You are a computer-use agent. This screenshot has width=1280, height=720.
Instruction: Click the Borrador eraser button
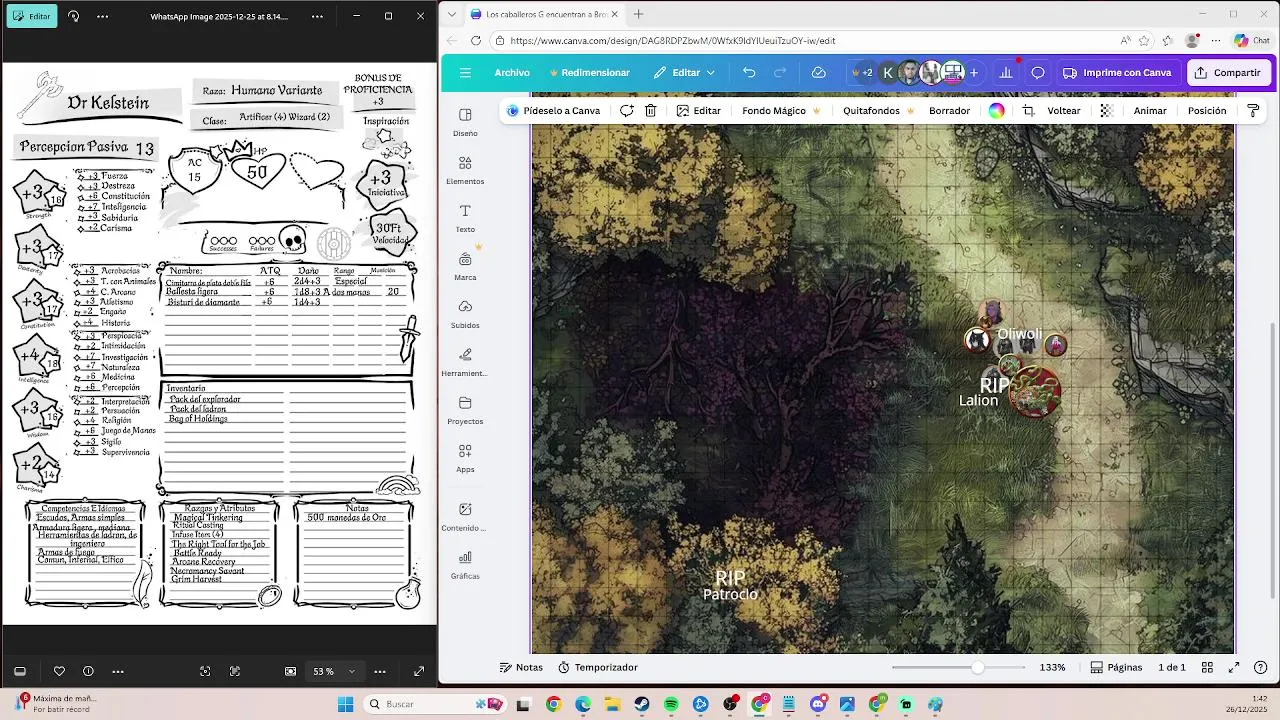pos(949,111)
